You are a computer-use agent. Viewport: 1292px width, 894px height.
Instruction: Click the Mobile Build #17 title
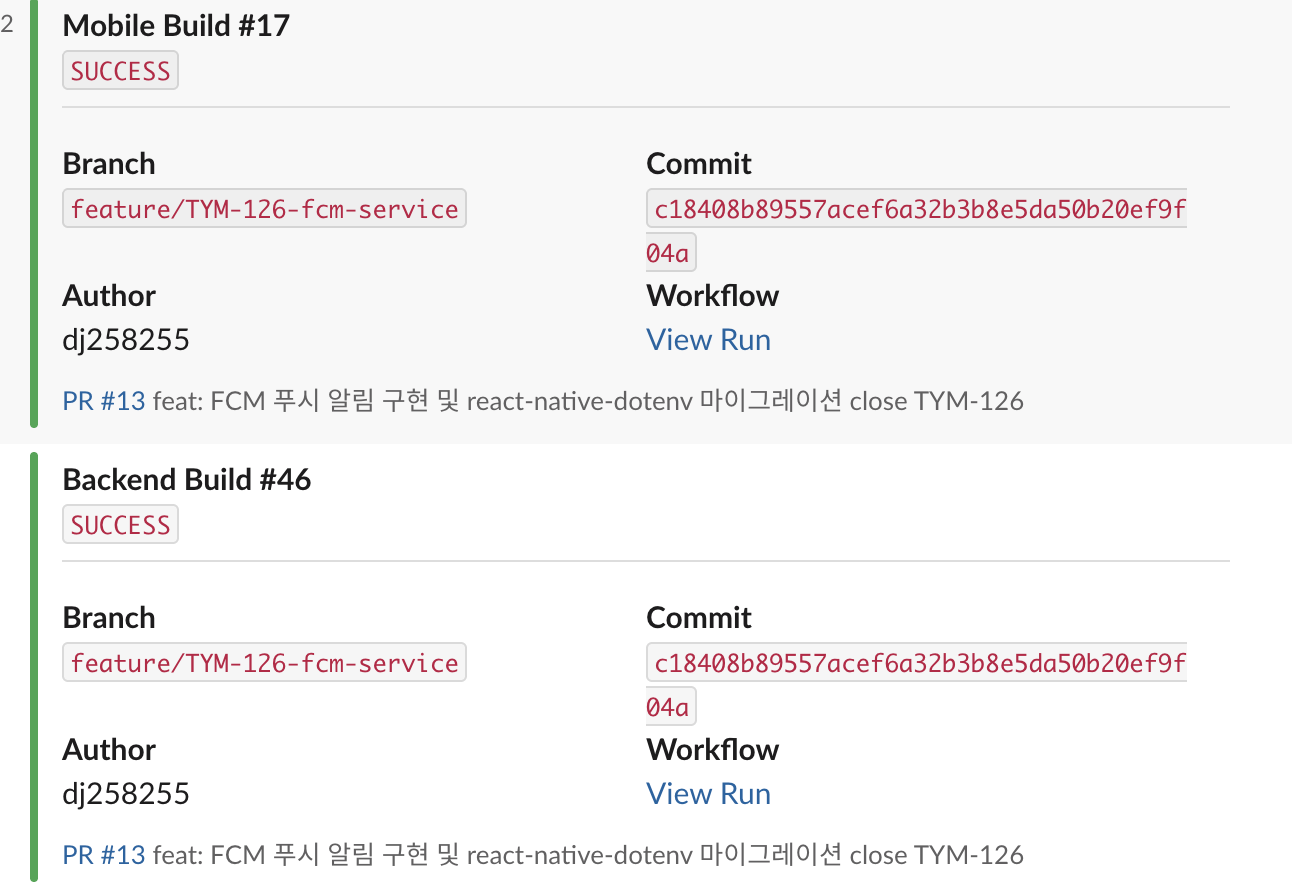176,26
